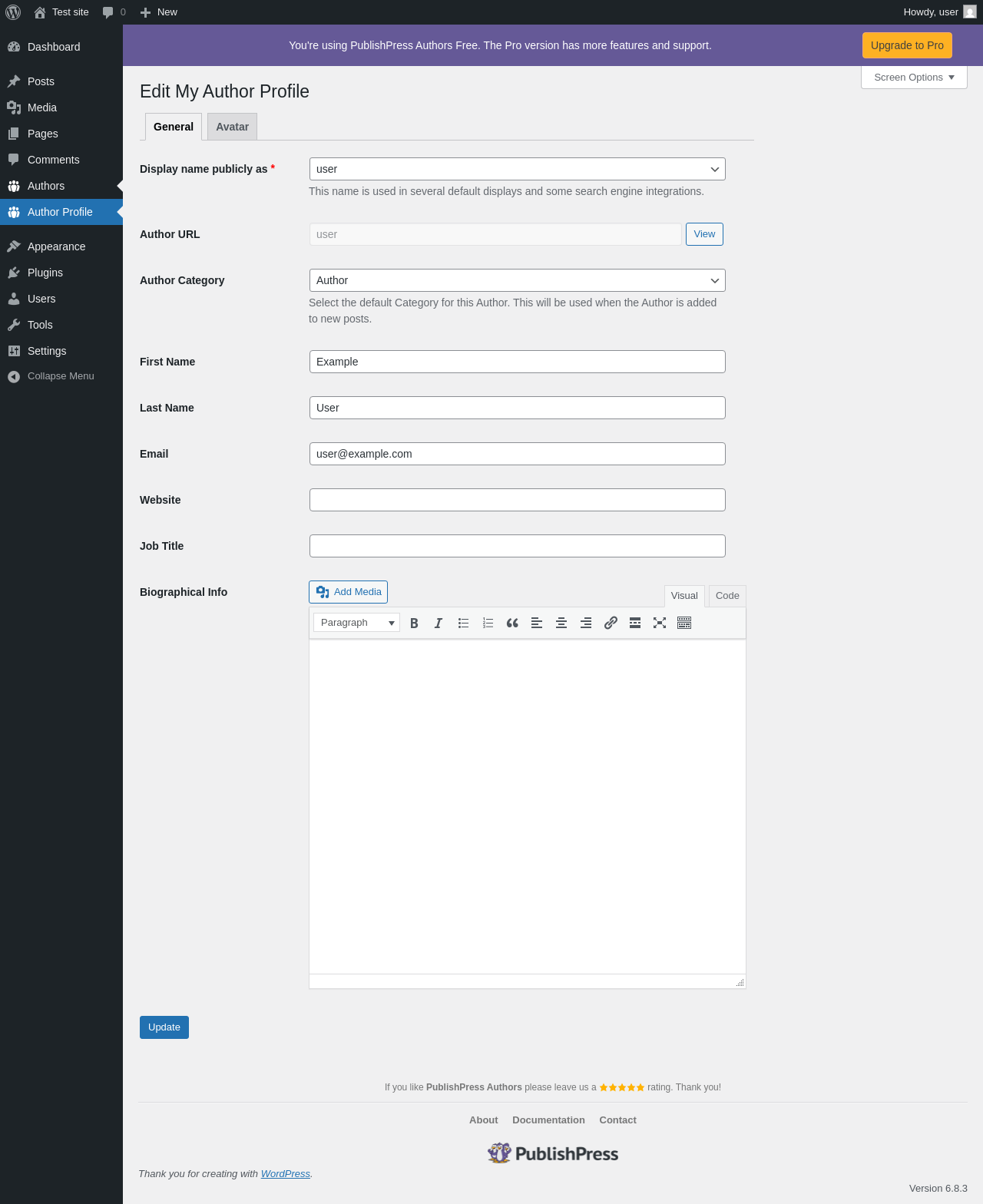
Task: Click the disabled Author URL field
Action: (x=495, y=234)
